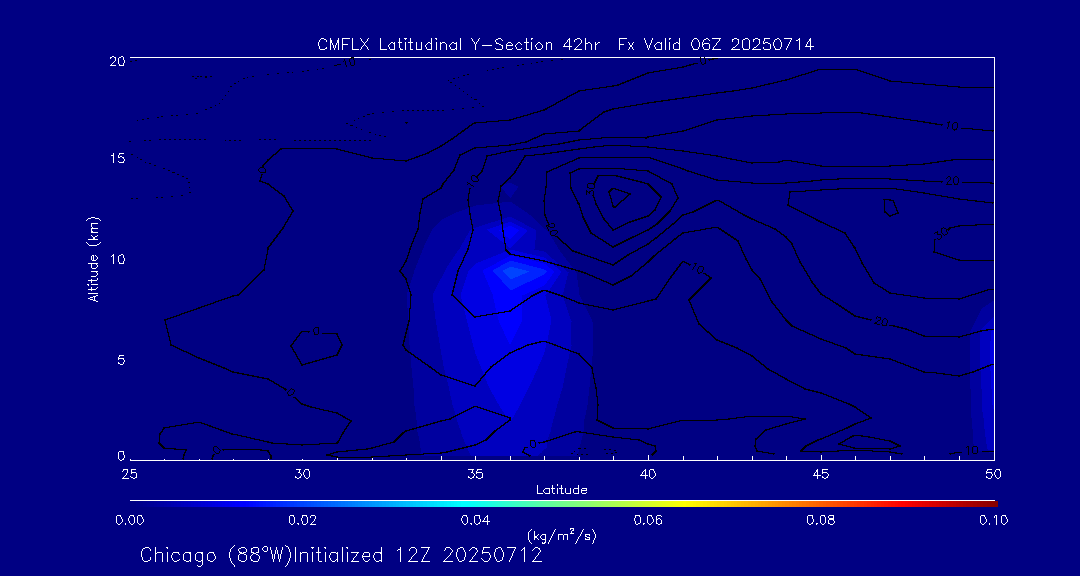This screenshot has height=576, width=1080.
Task: Click latitude tick label "40"
Action: point(648,475)
